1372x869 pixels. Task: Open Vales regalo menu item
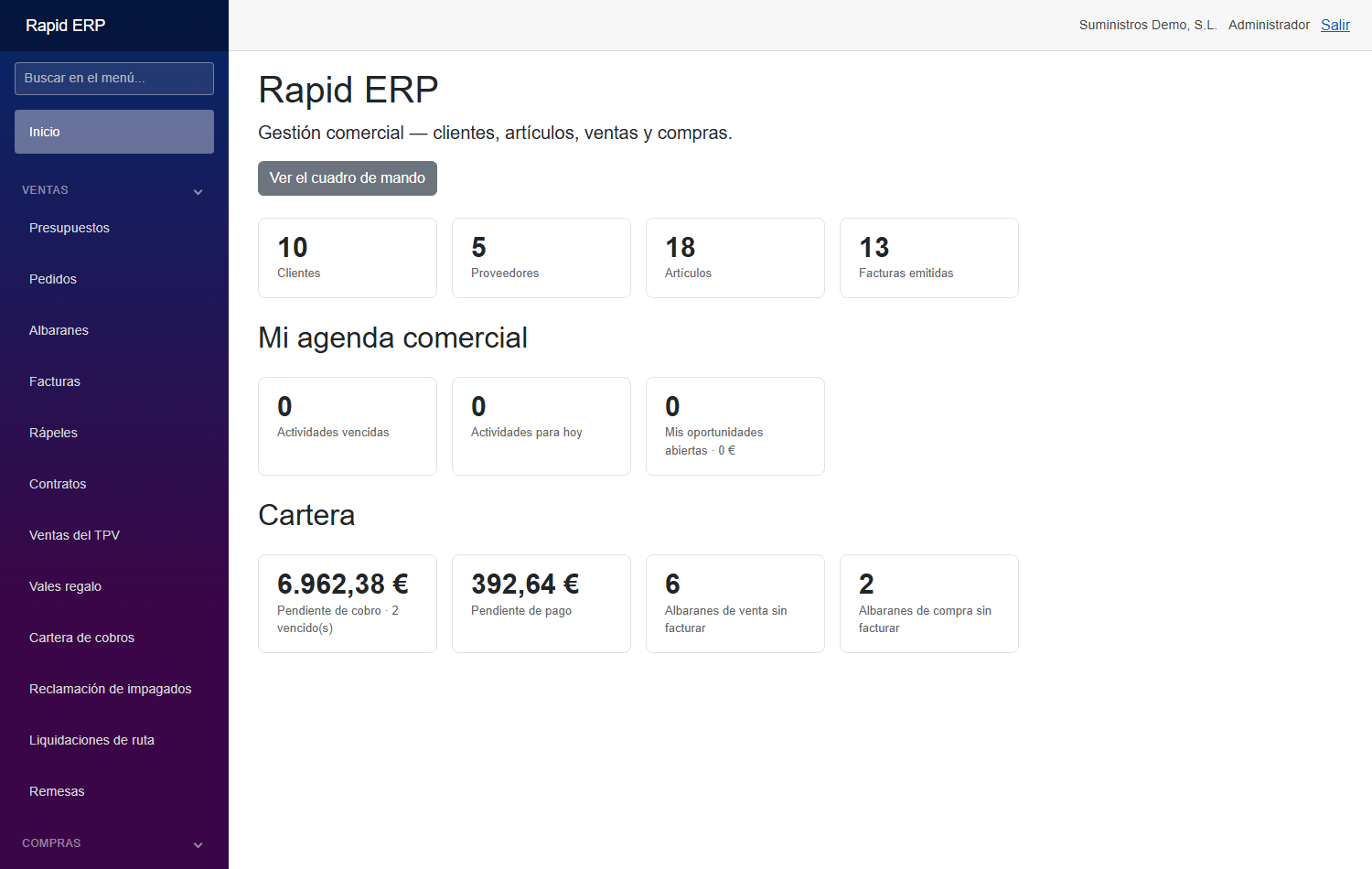[114, 586]
